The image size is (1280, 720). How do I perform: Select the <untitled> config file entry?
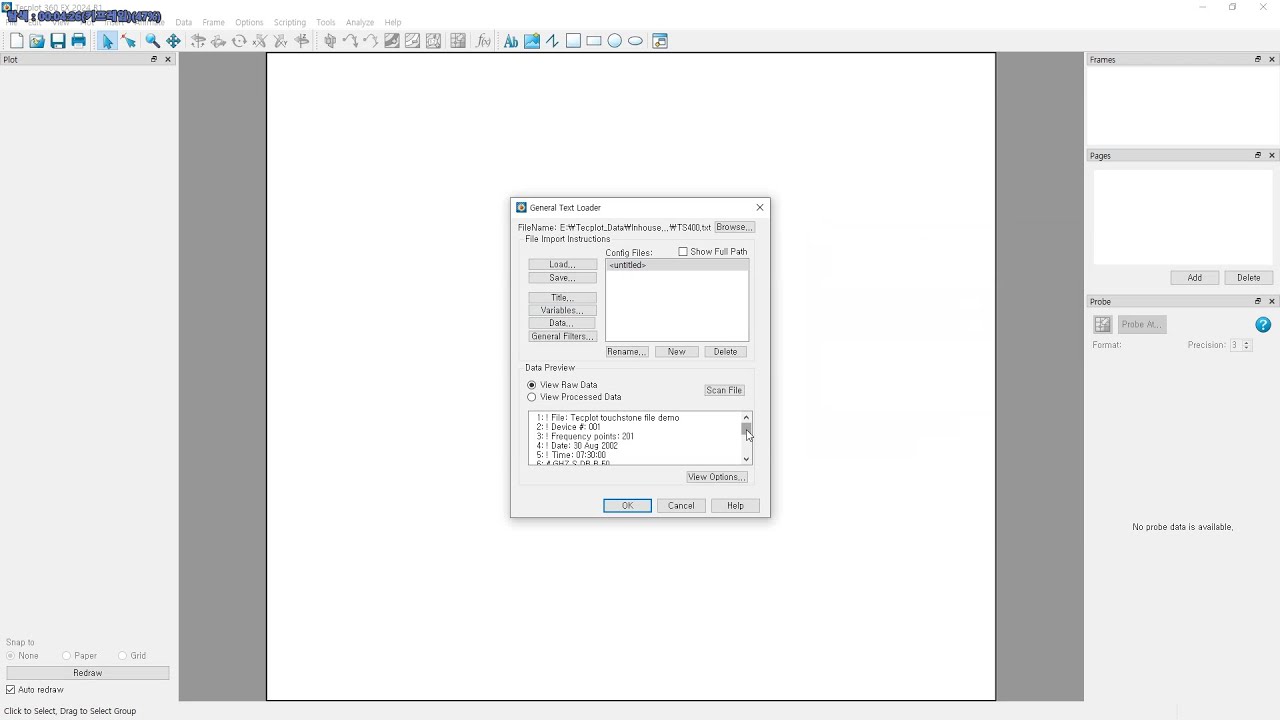pos(677,265)
